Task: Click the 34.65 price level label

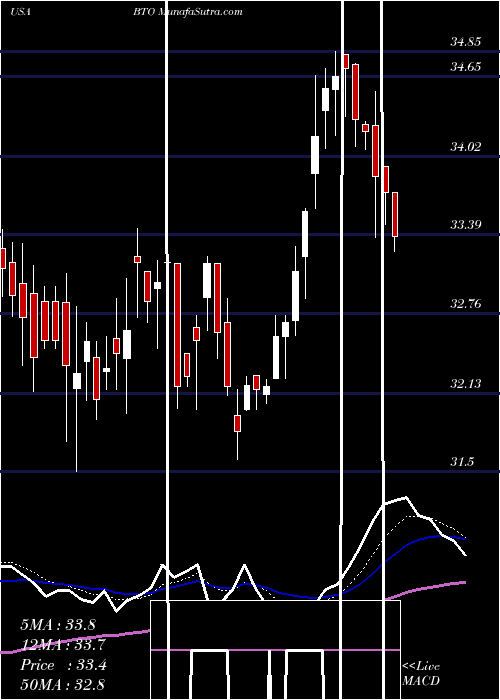Action: (x=466, y=67)
